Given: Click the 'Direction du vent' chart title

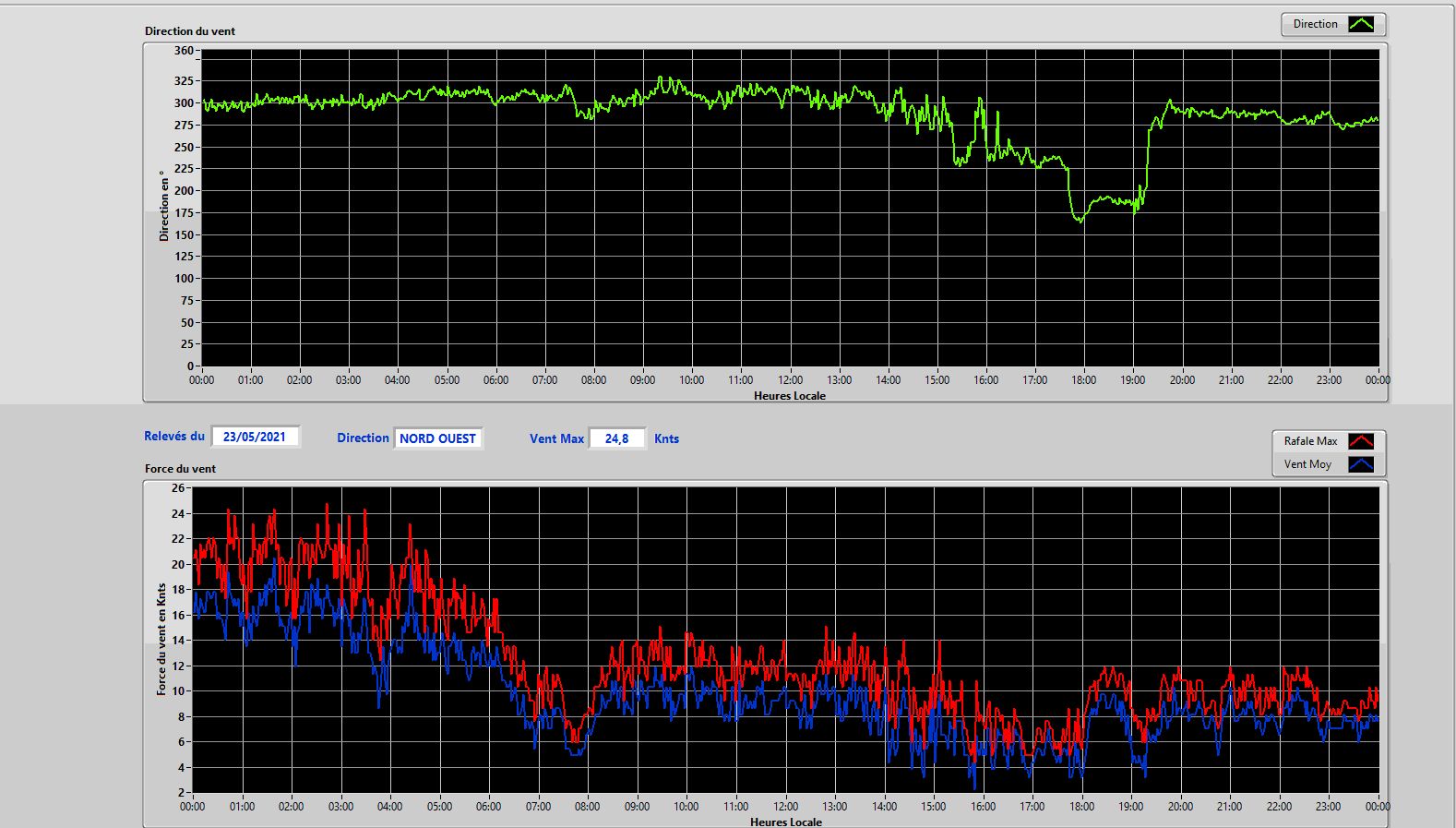Looking at the screenshot, I should (190, 31).
